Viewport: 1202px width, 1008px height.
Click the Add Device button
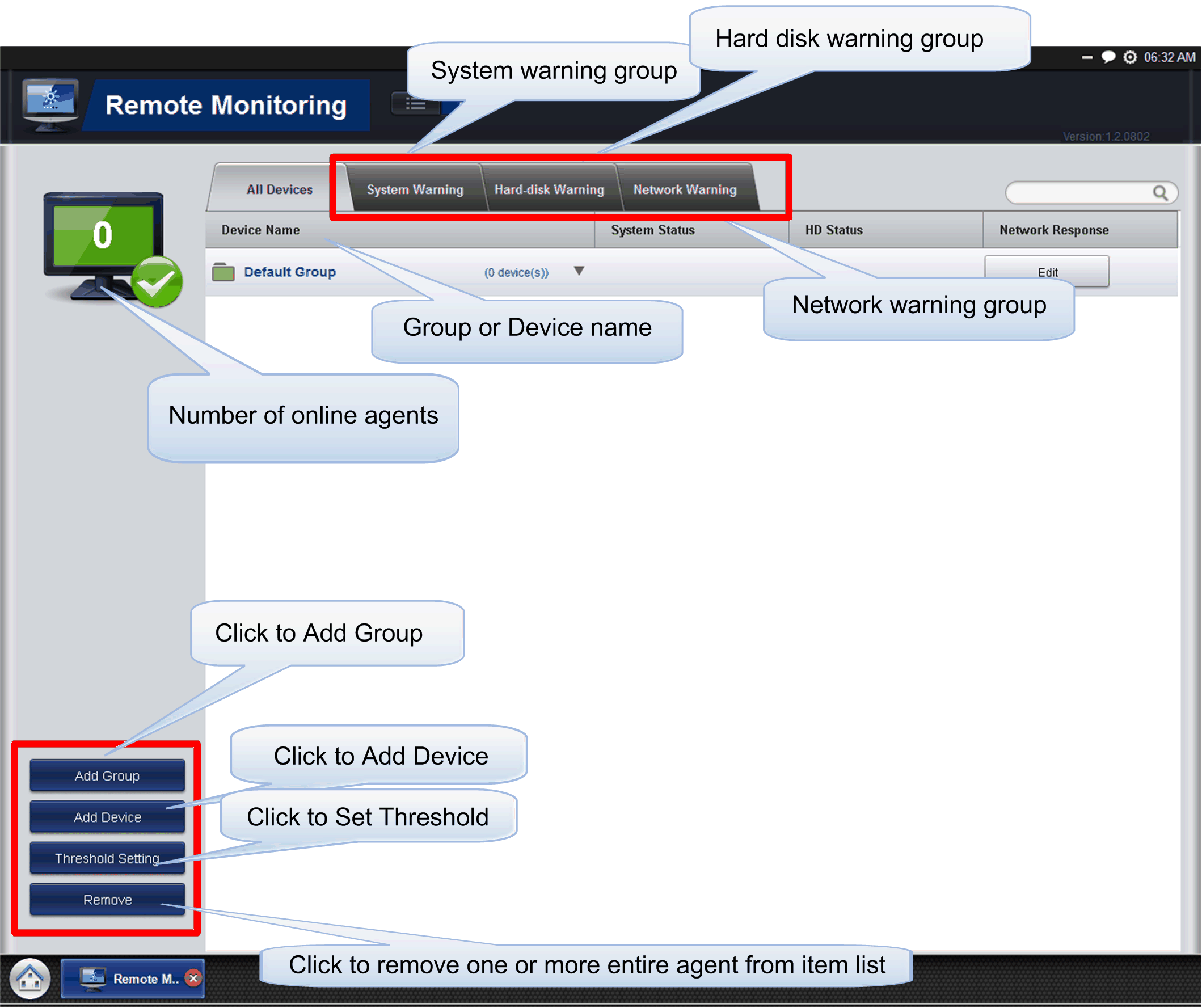click(107, 817)
